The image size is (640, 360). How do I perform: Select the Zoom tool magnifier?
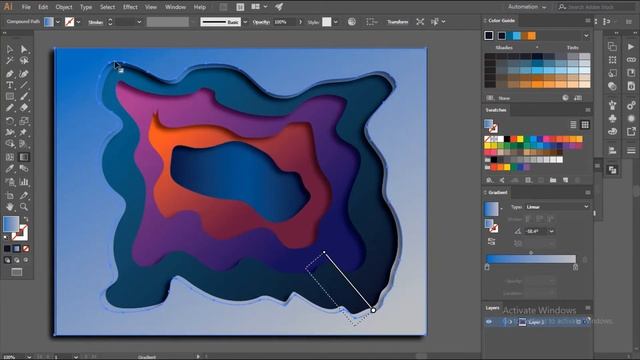pyautogui.click(x=24, y=207)
